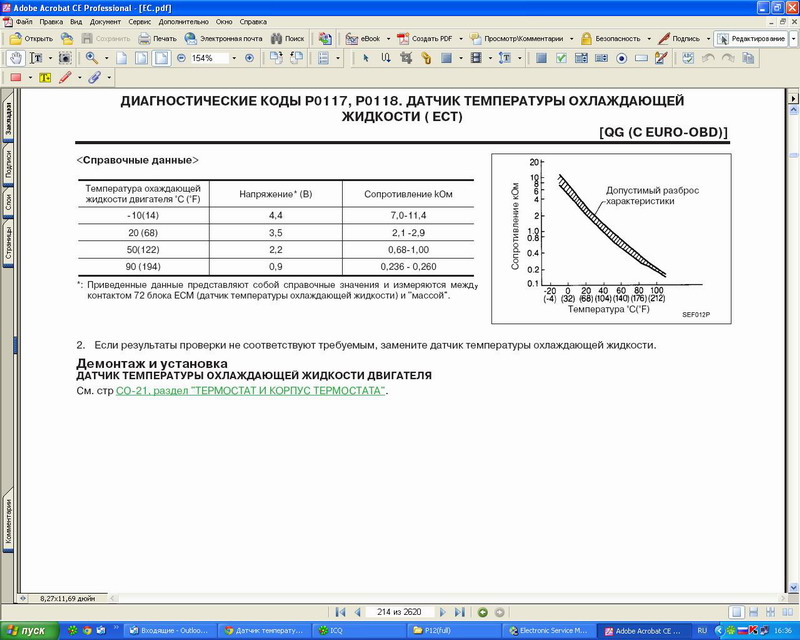
Task: Select the Text Field form tool
Action: click(641, 58)
